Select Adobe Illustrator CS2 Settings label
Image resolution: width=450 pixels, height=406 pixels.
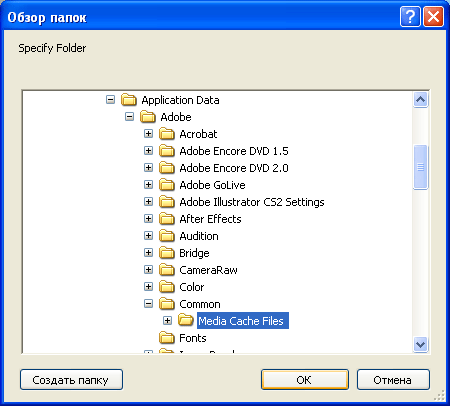[252, 202]
